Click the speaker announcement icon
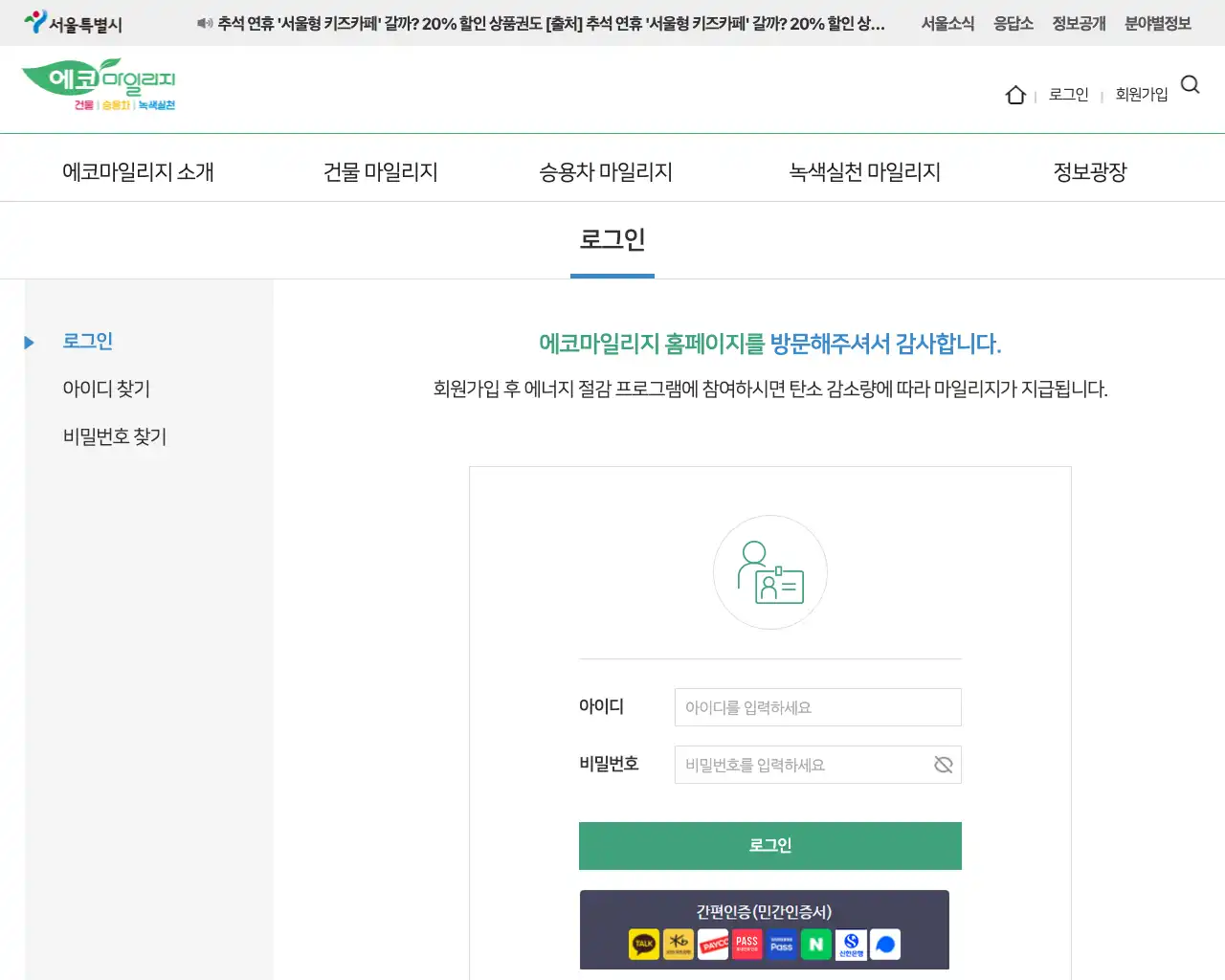Screen dimensions: 1225x980 205,23
